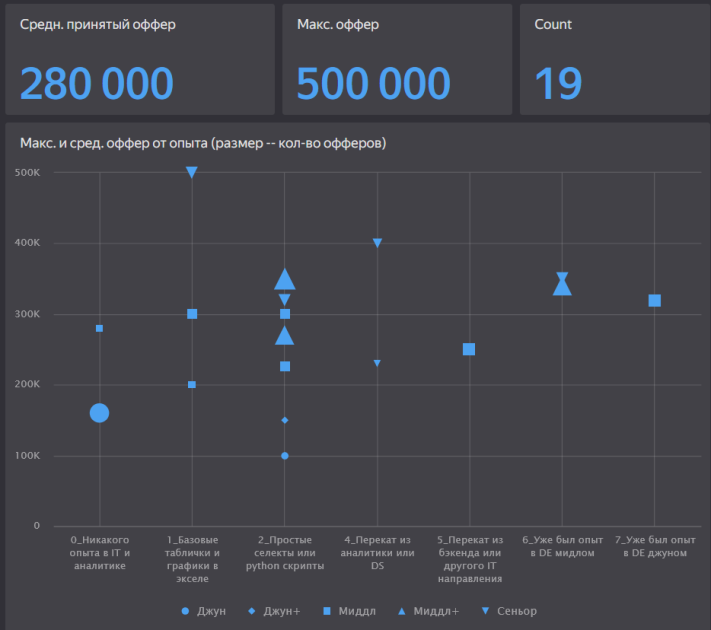
Task: Click the 500K y-axis label
Action: pyautogui.click(x=27, y=172)
